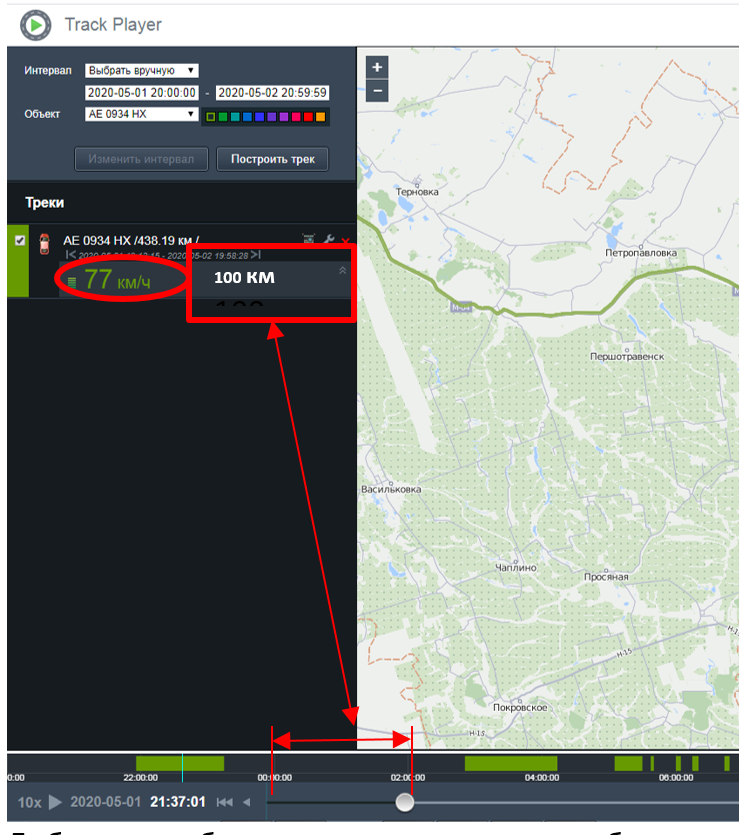Collapse the track info with the double chevron
Screen dimensions: 751x835
point(342,270)
